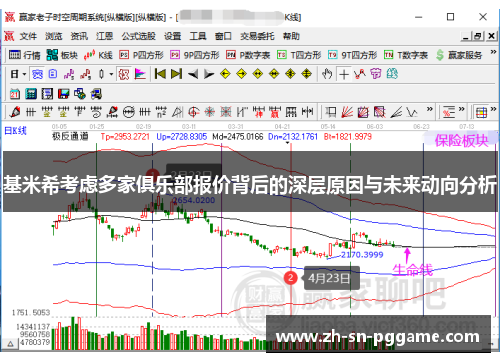Toggle the blue 资 info icon

(37, 74)
